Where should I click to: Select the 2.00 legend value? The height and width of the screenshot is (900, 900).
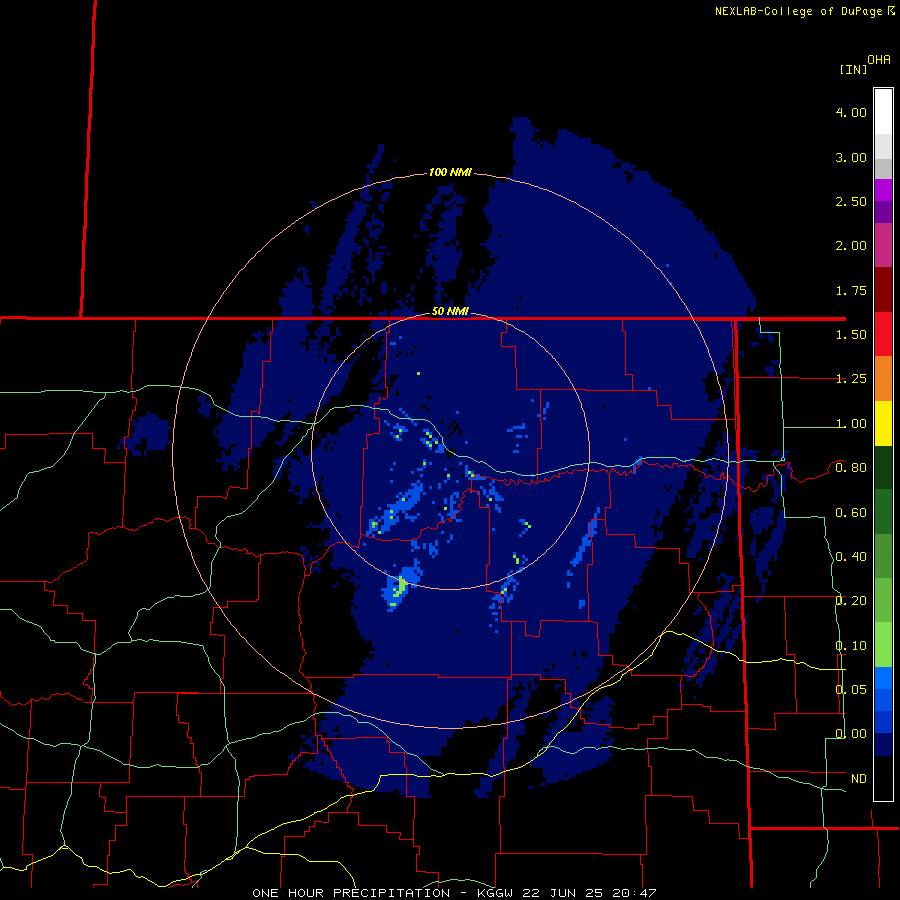coord(851,246)
